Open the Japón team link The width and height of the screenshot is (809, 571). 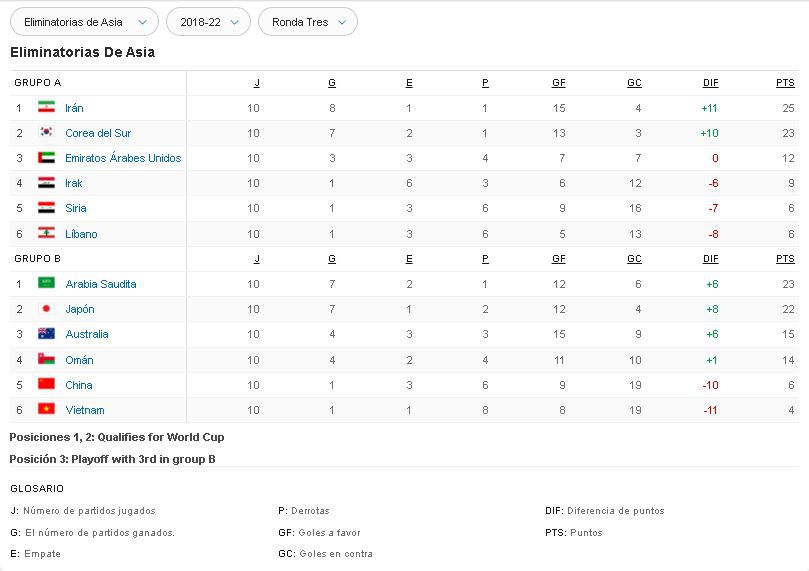[80, 309]
